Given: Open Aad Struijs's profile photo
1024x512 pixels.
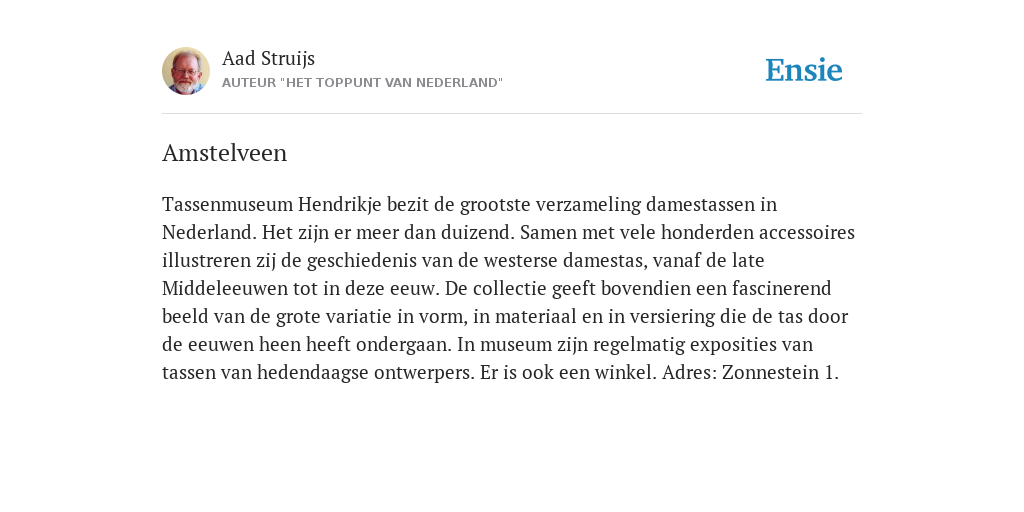Looking at the screenshot, I should click(x=186, y=71).
